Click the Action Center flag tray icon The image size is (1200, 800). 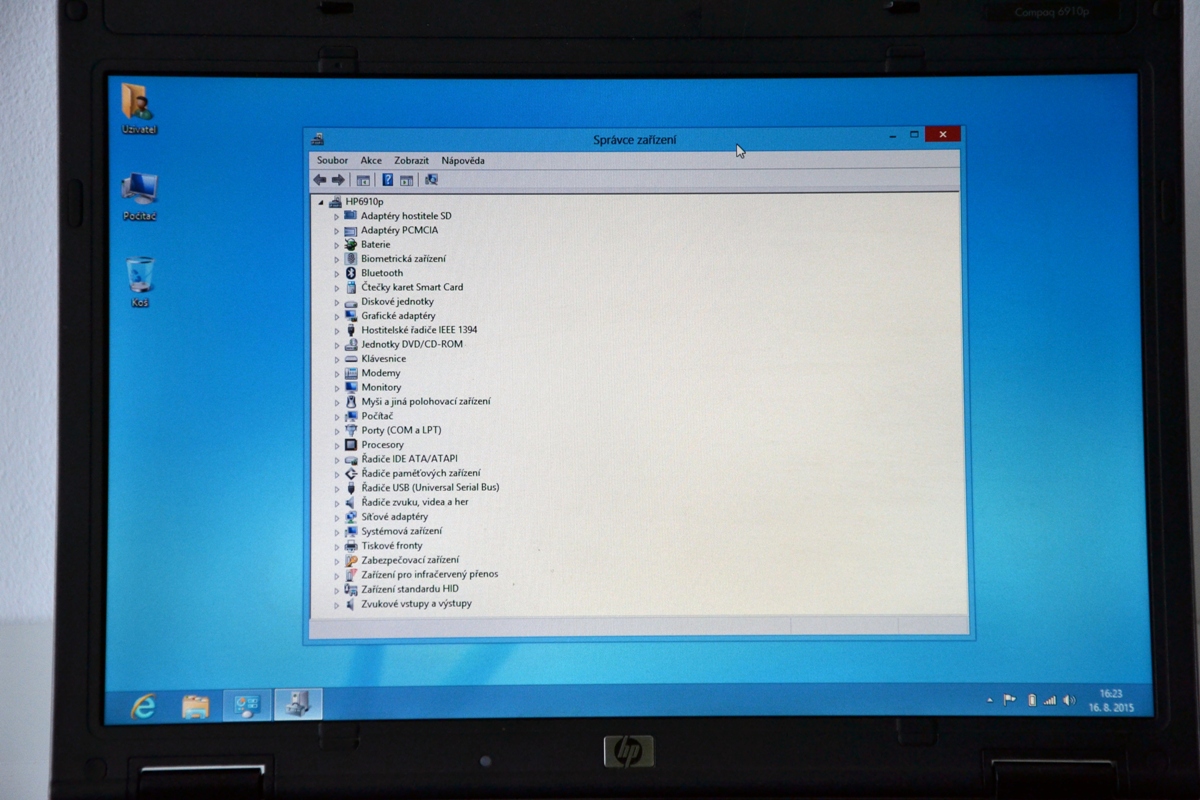pyautogui.click(x=1010, y=701)
